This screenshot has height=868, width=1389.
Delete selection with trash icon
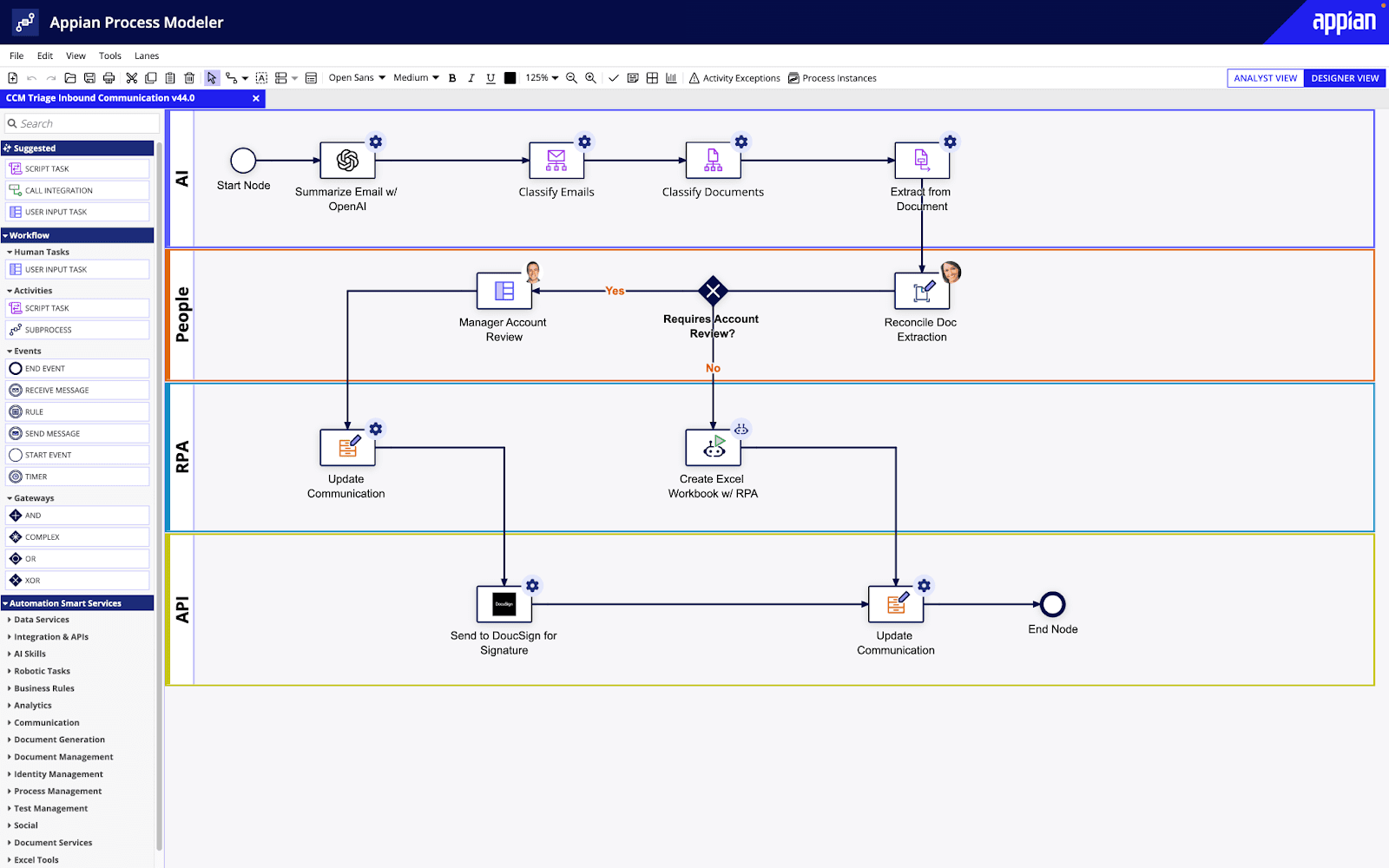coord(189,78)
